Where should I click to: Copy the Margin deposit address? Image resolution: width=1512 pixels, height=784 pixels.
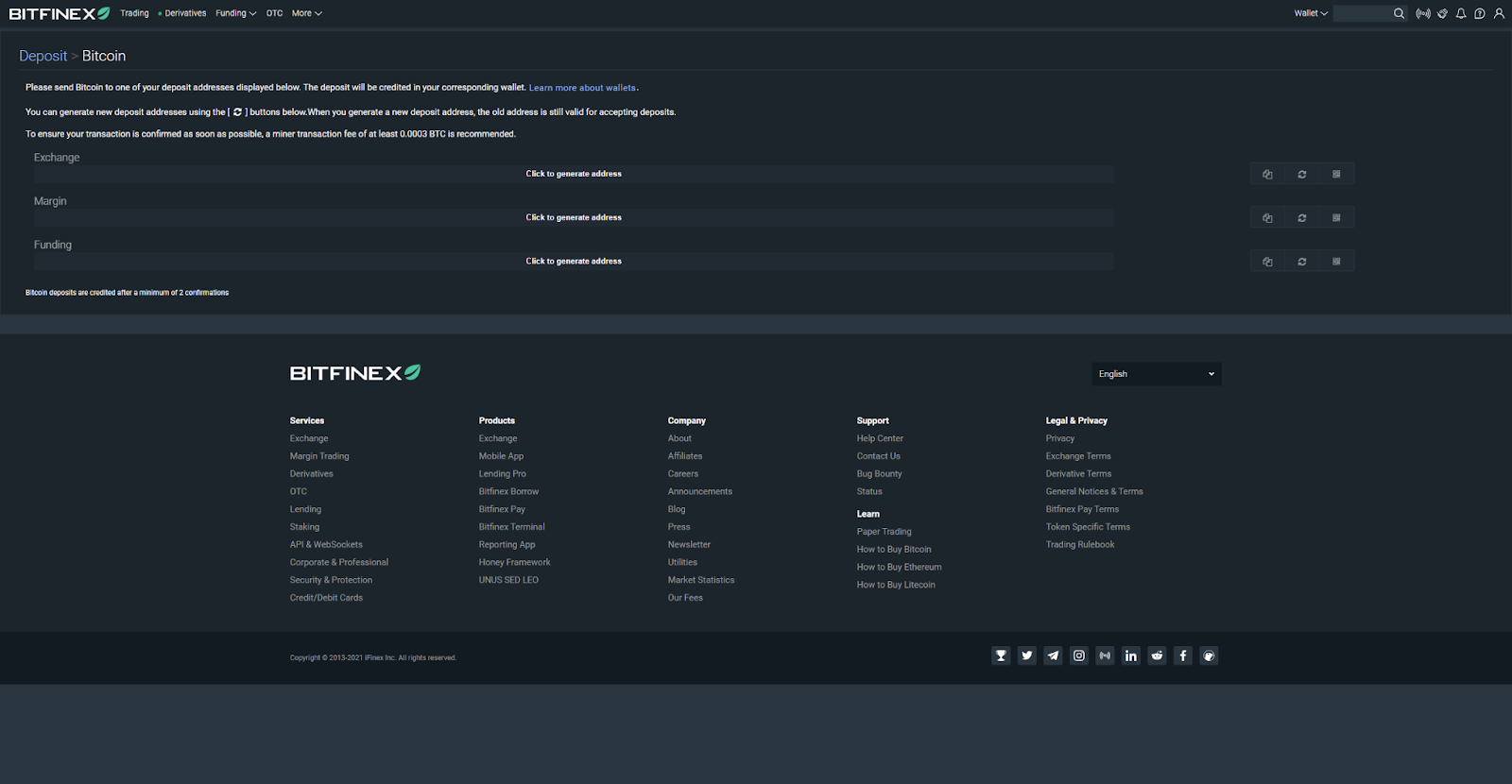point(1267,217)
